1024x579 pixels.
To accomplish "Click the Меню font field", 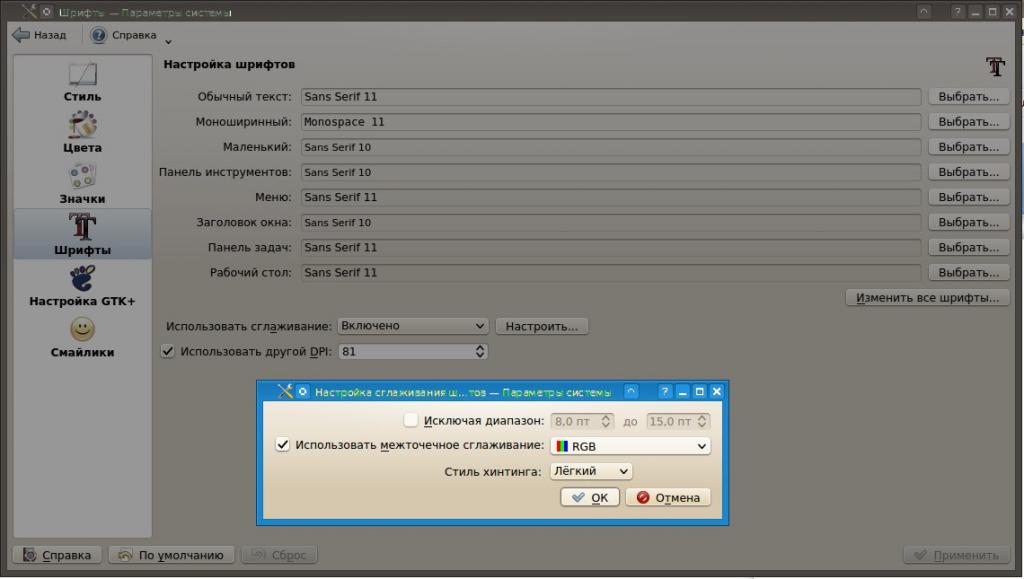I will 611,196.
